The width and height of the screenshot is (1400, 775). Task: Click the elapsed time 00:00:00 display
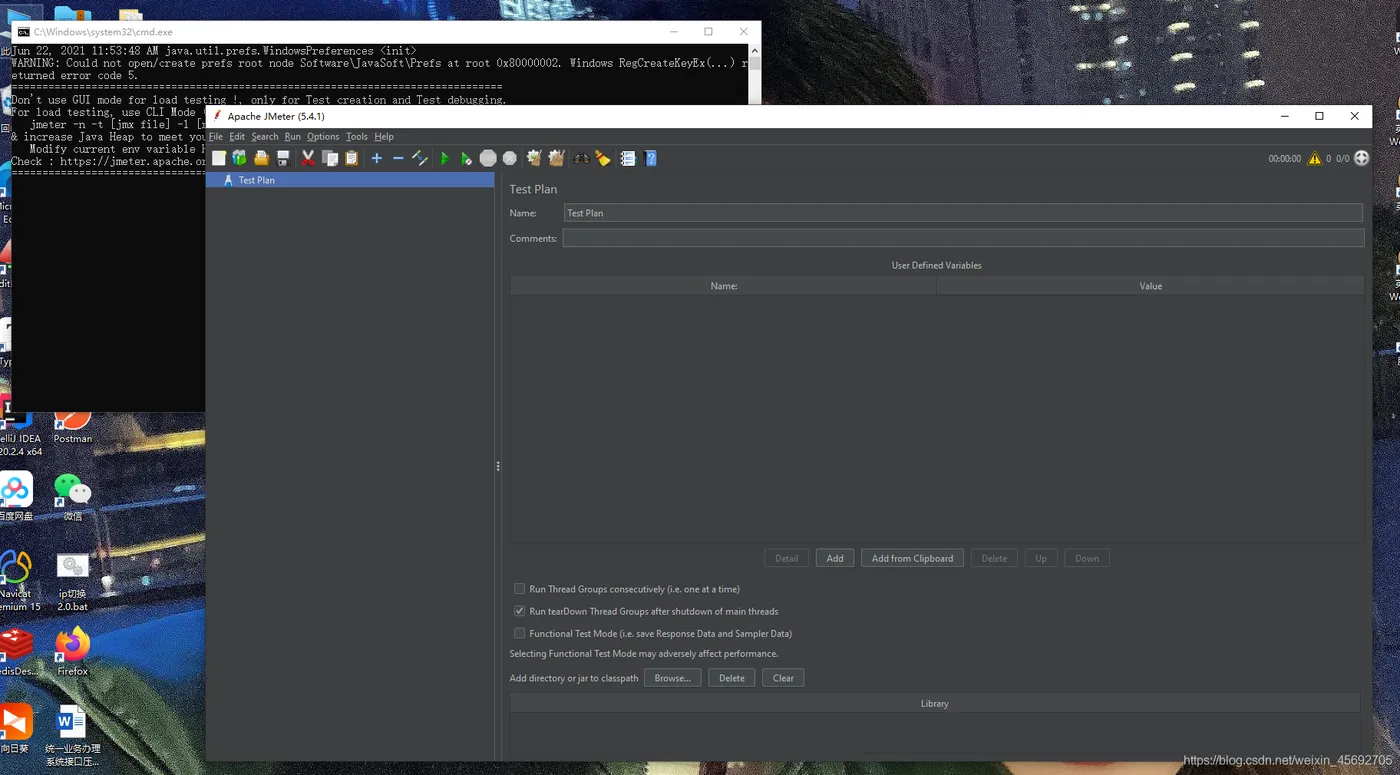coord(1285,159)
